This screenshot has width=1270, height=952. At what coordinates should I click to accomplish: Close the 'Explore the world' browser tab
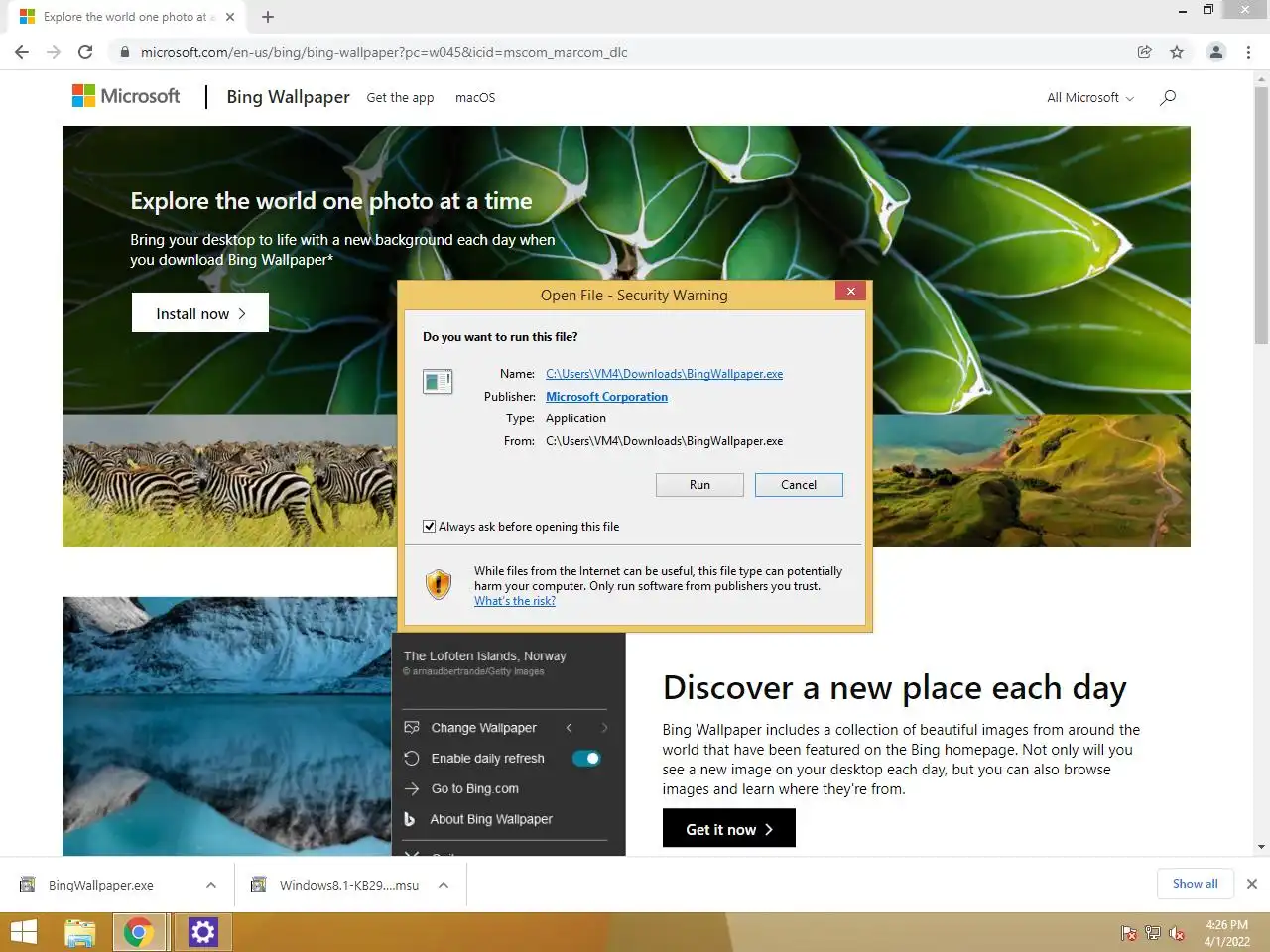click(x=230, y=17)
